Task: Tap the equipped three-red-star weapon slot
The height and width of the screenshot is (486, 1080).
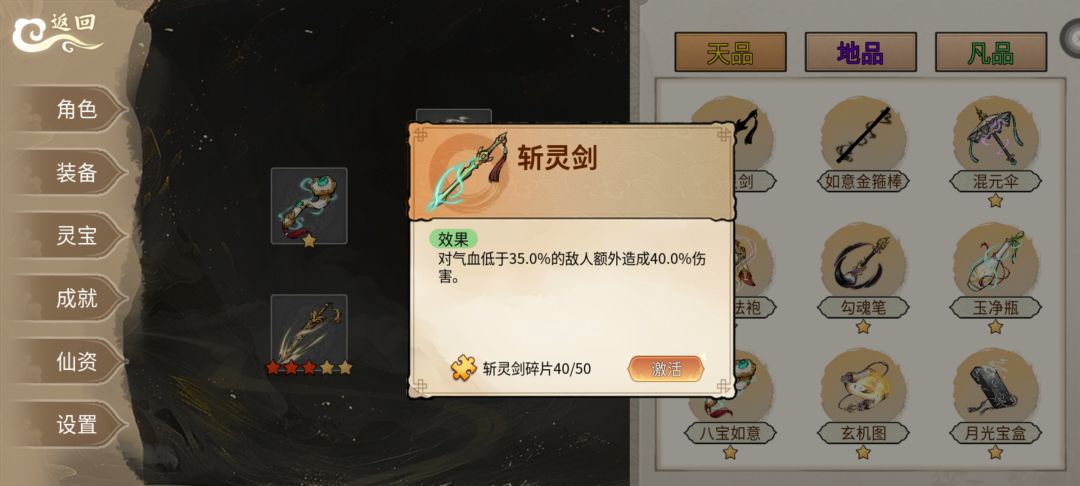Action: pyautogui.click(x=309, y=330)
